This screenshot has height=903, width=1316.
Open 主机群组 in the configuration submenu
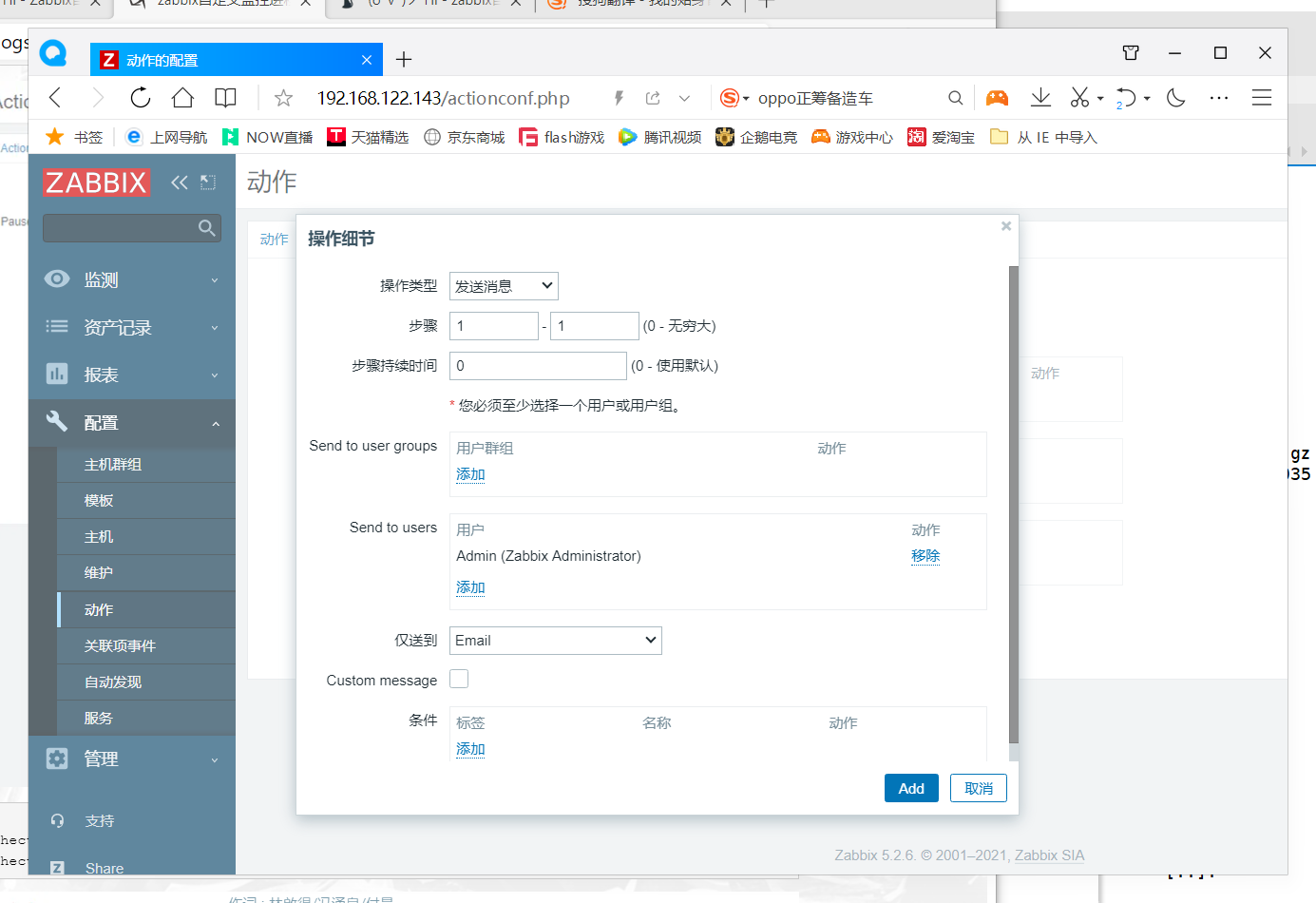coord(146,465)
